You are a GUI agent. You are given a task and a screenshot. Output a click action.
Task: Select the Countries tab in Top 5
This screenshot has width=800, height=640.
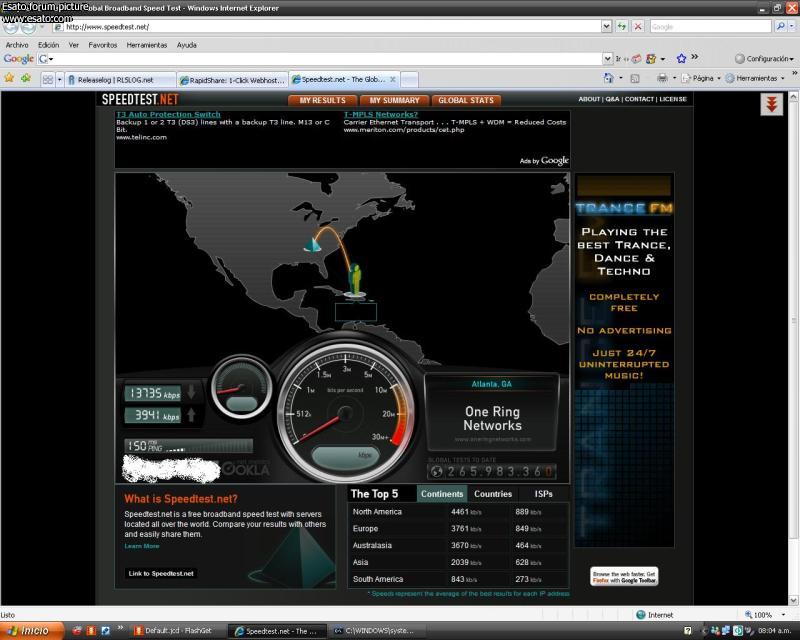(x=493, y=494)
